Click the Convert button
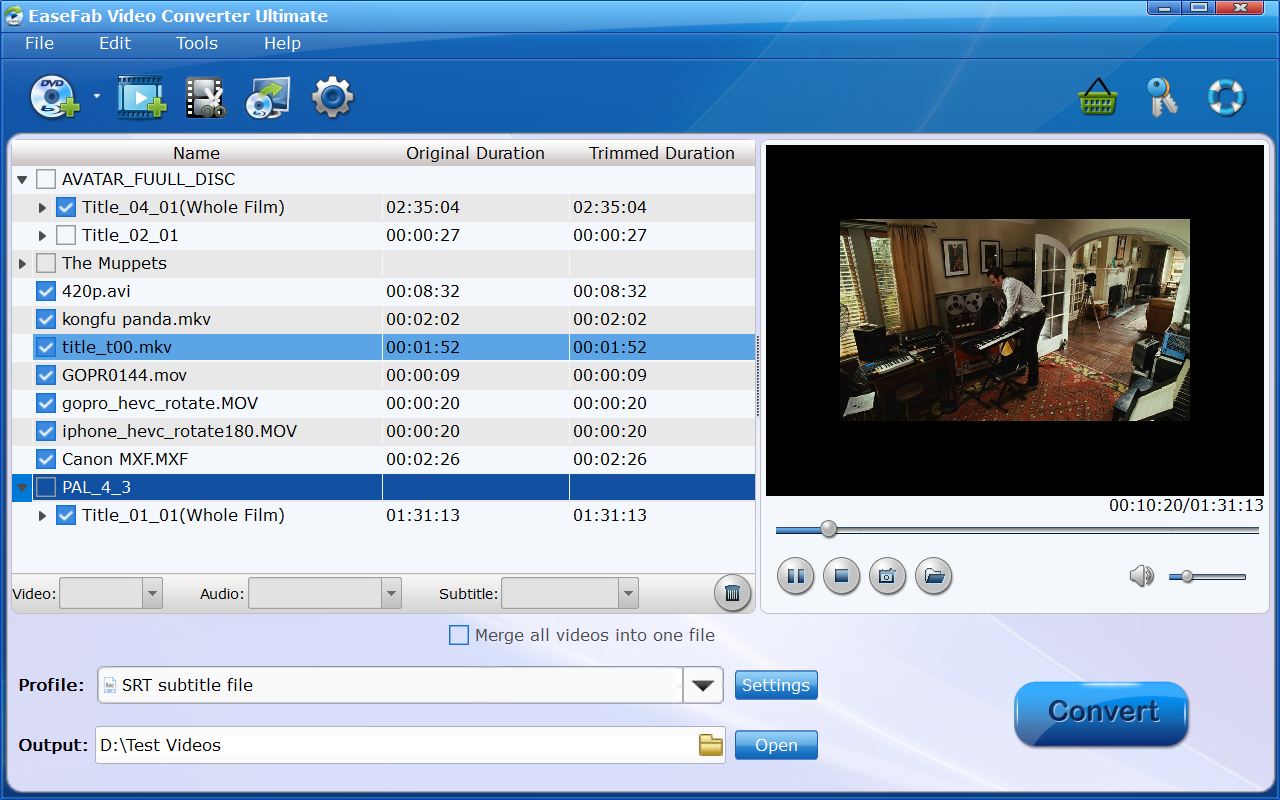This screenshot has width=1280, height=800. click(x=1102, y=713)
